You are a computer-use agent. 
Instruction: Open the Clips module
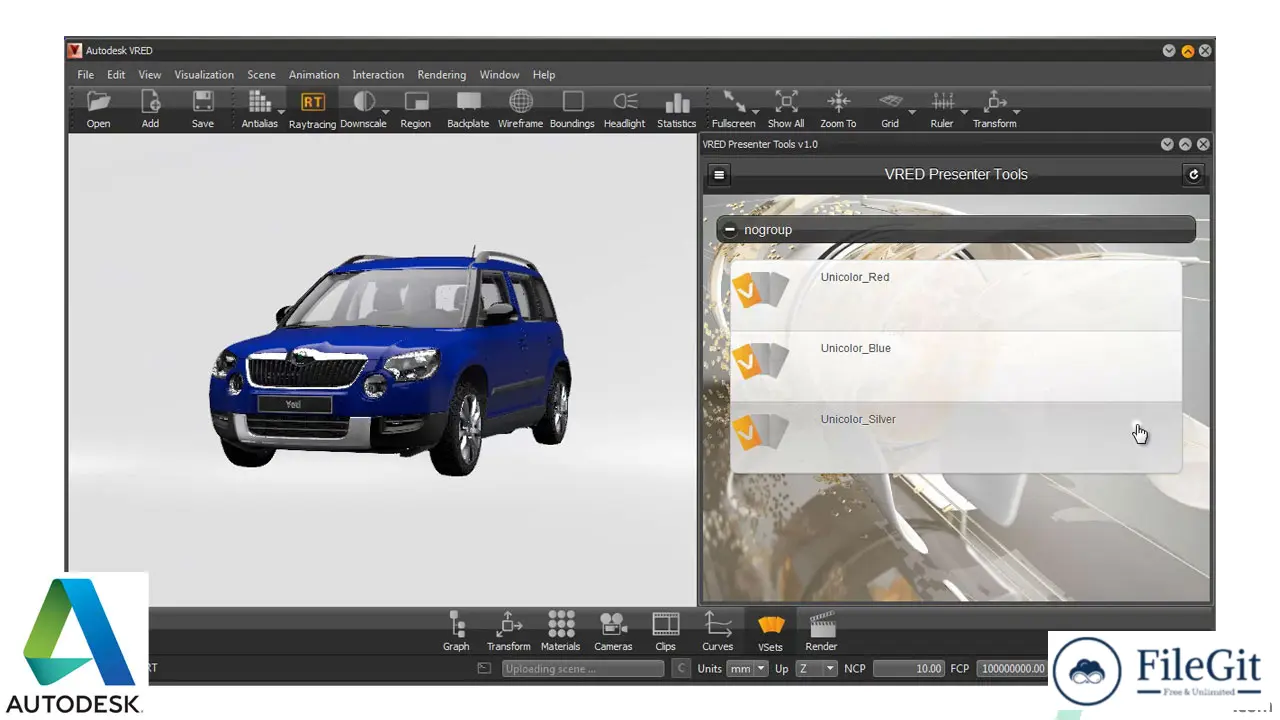click(666, 632)
